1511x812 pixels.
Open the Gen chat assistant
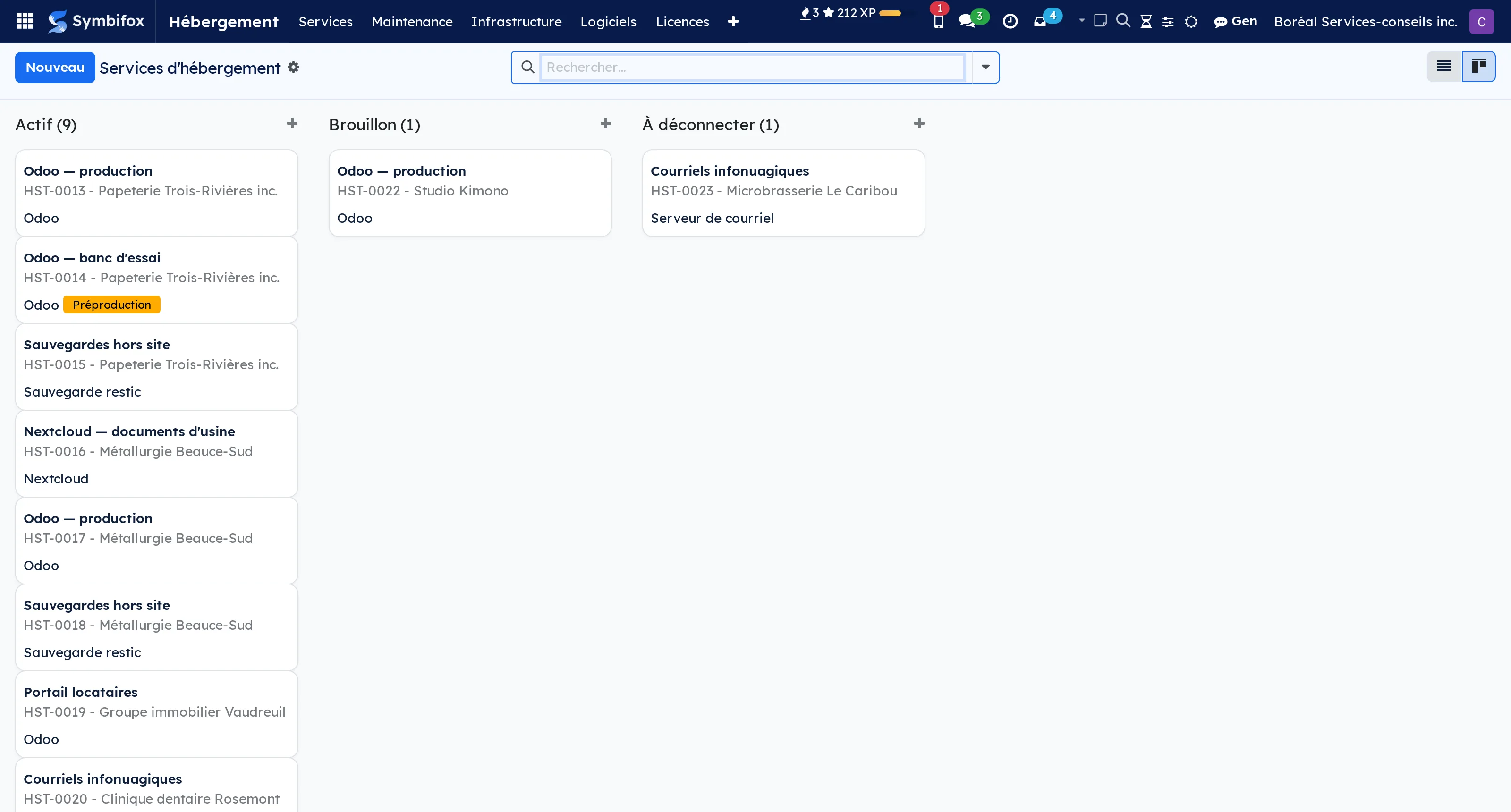1235,22
